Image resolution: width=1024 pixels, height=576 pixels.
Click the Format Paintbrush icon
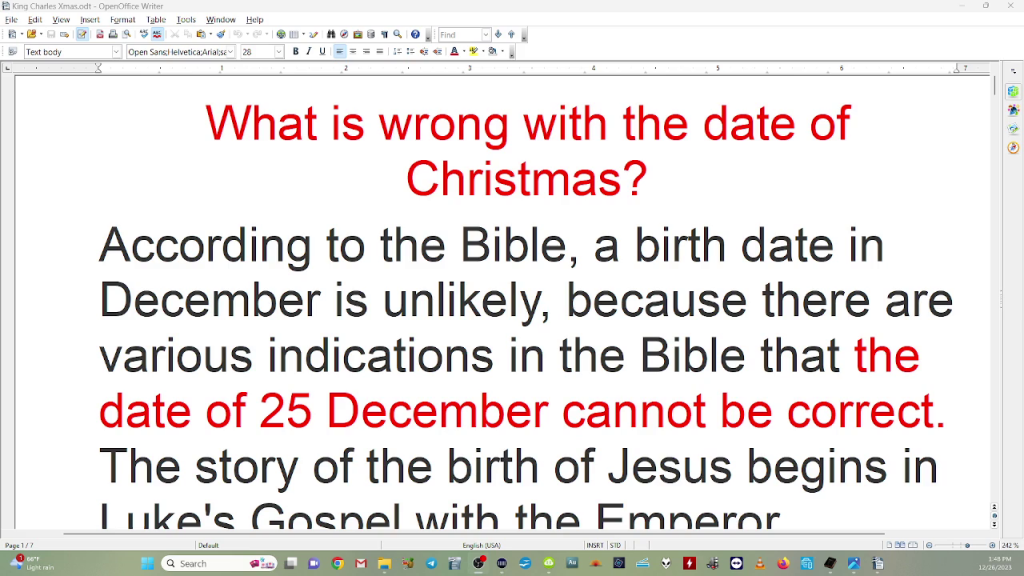[x=221, y=34]
